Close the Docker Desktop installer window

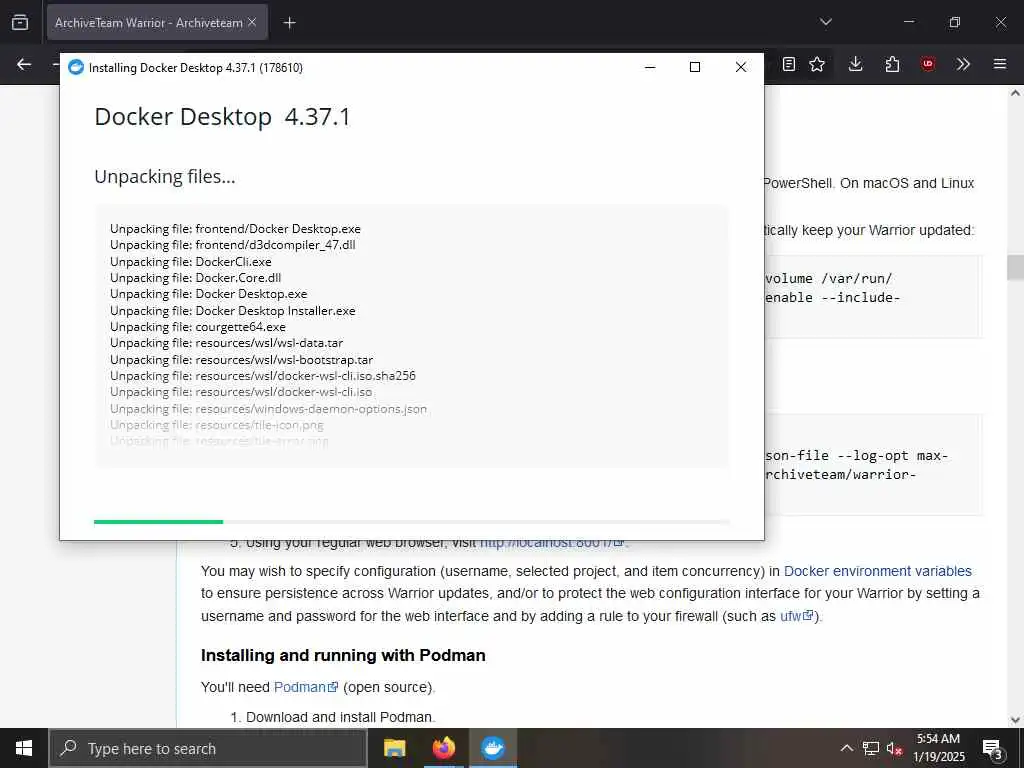coord(741,67)
